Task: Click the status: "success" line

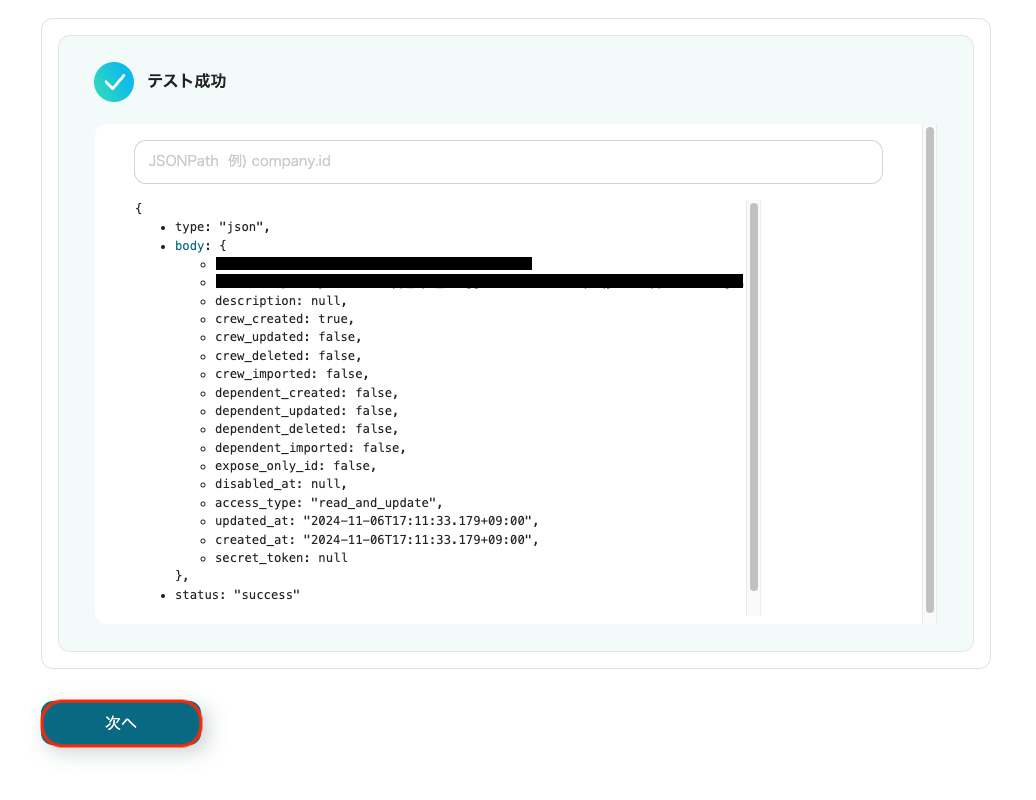Action: 237,595
